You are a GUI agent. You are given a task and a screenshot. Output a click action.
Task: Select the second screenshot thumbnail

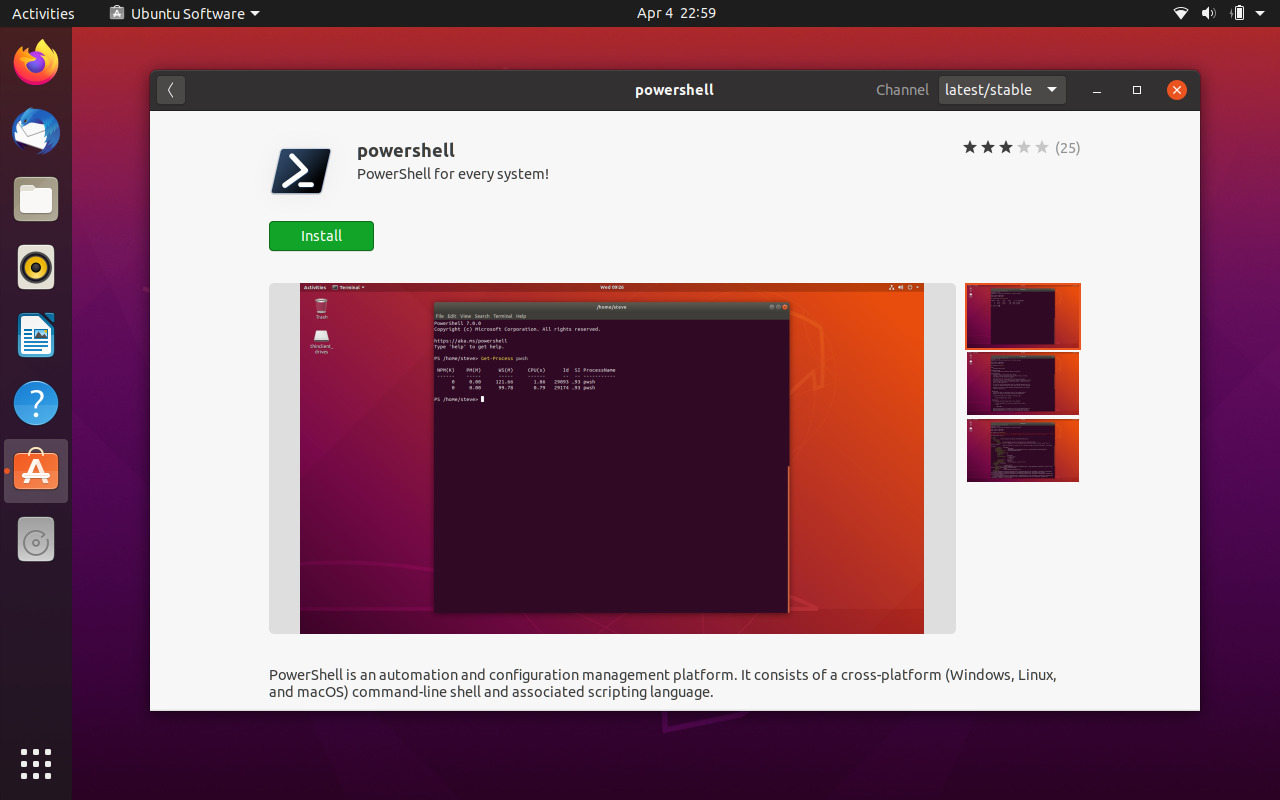pyautogui.click(x=1023, y=383)
